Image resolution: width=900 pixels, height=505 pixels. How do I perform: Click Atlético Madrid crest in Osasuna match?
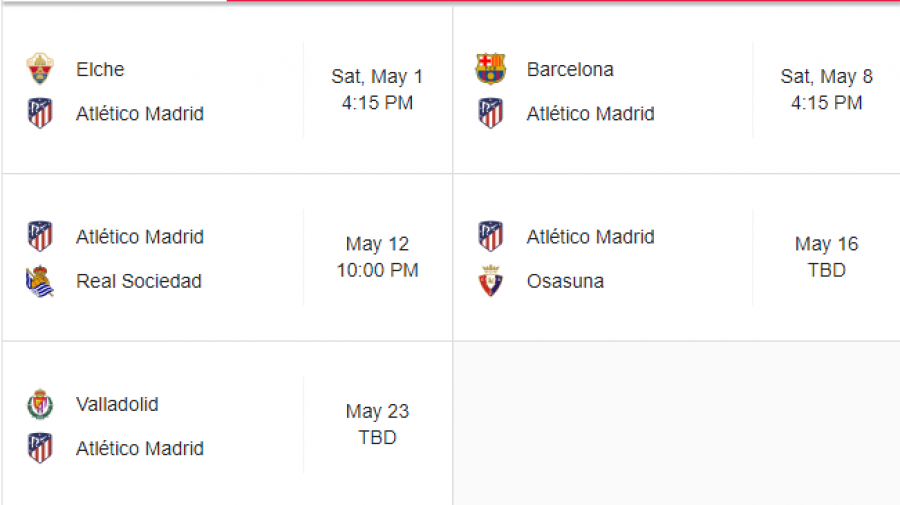pos(491,236)
